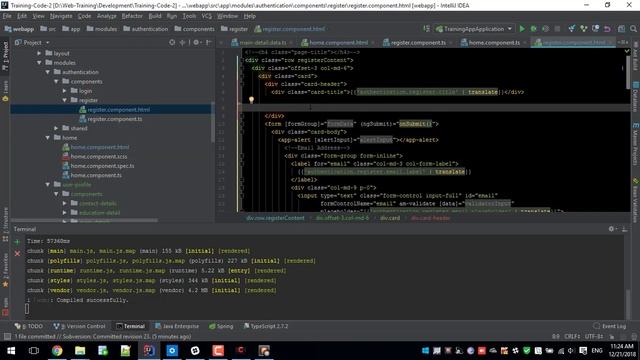Open new terminal session with green plus
Screen dimensions: 640x360
point(17,242)
